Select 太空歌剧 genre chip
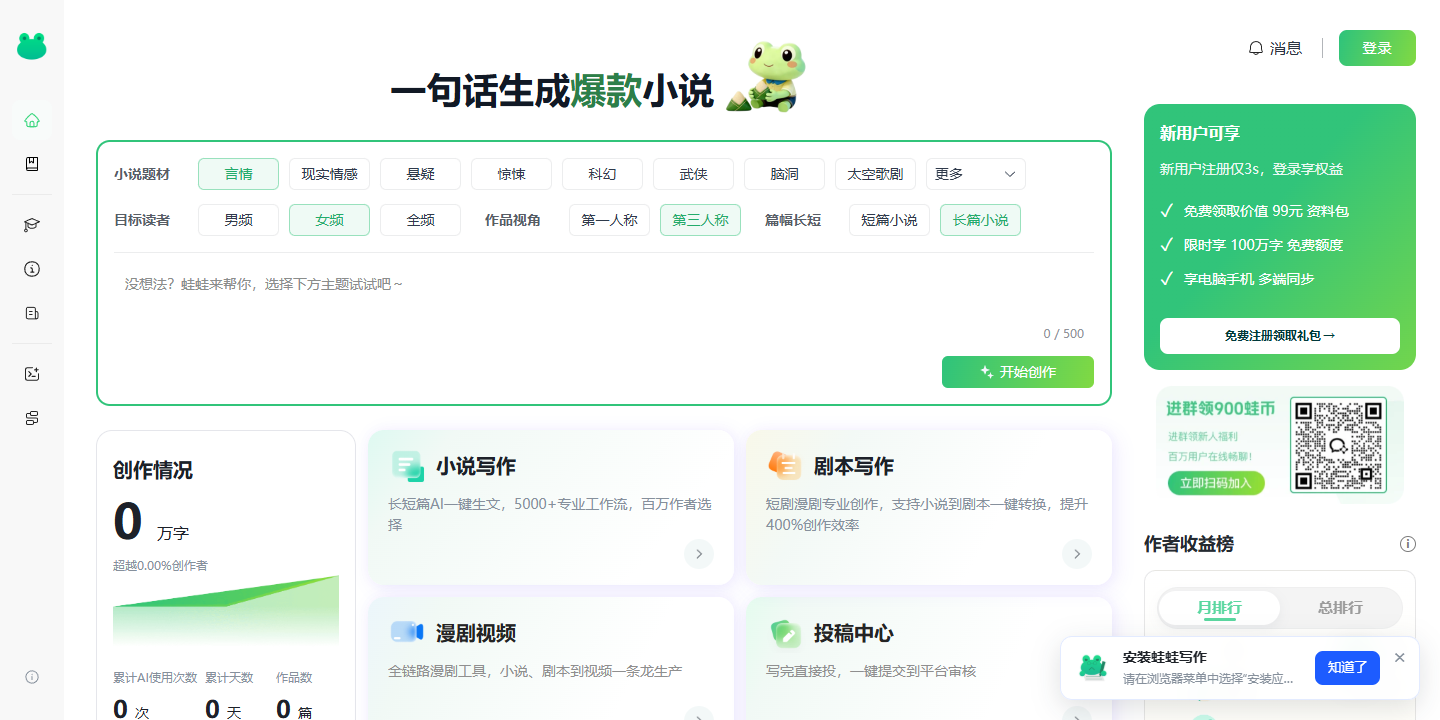This screenshot has width=1440, height=720. [875, 174]
